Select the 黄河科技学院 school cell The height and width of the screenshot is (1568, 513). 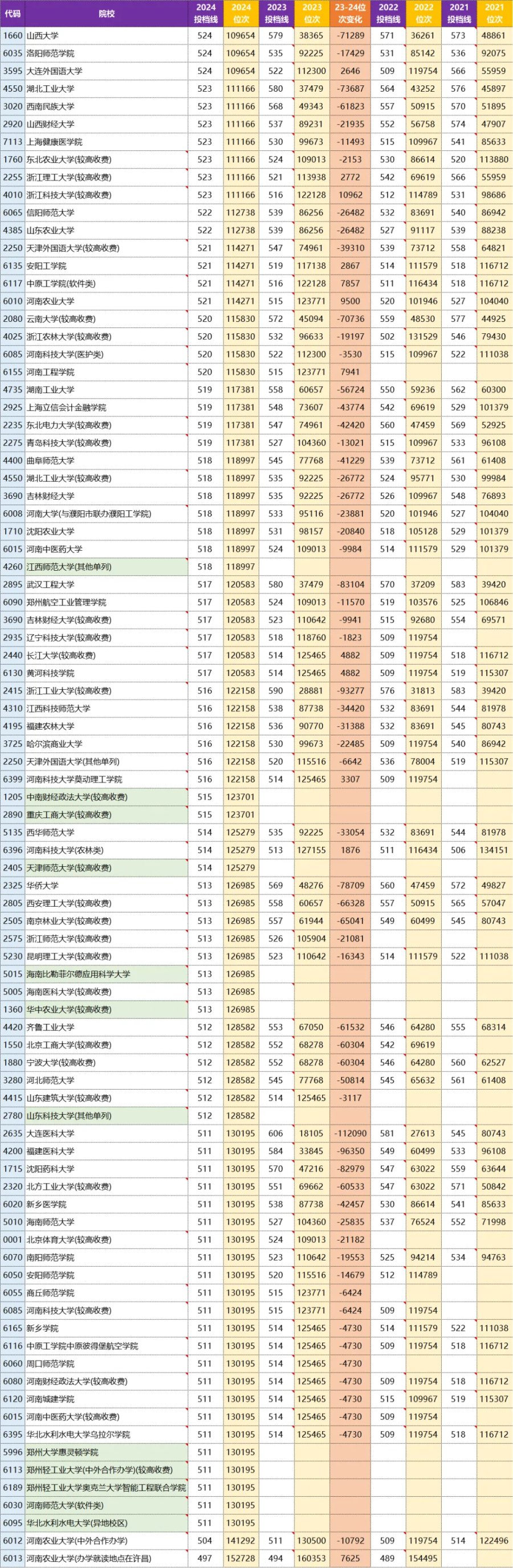point(106,673)
